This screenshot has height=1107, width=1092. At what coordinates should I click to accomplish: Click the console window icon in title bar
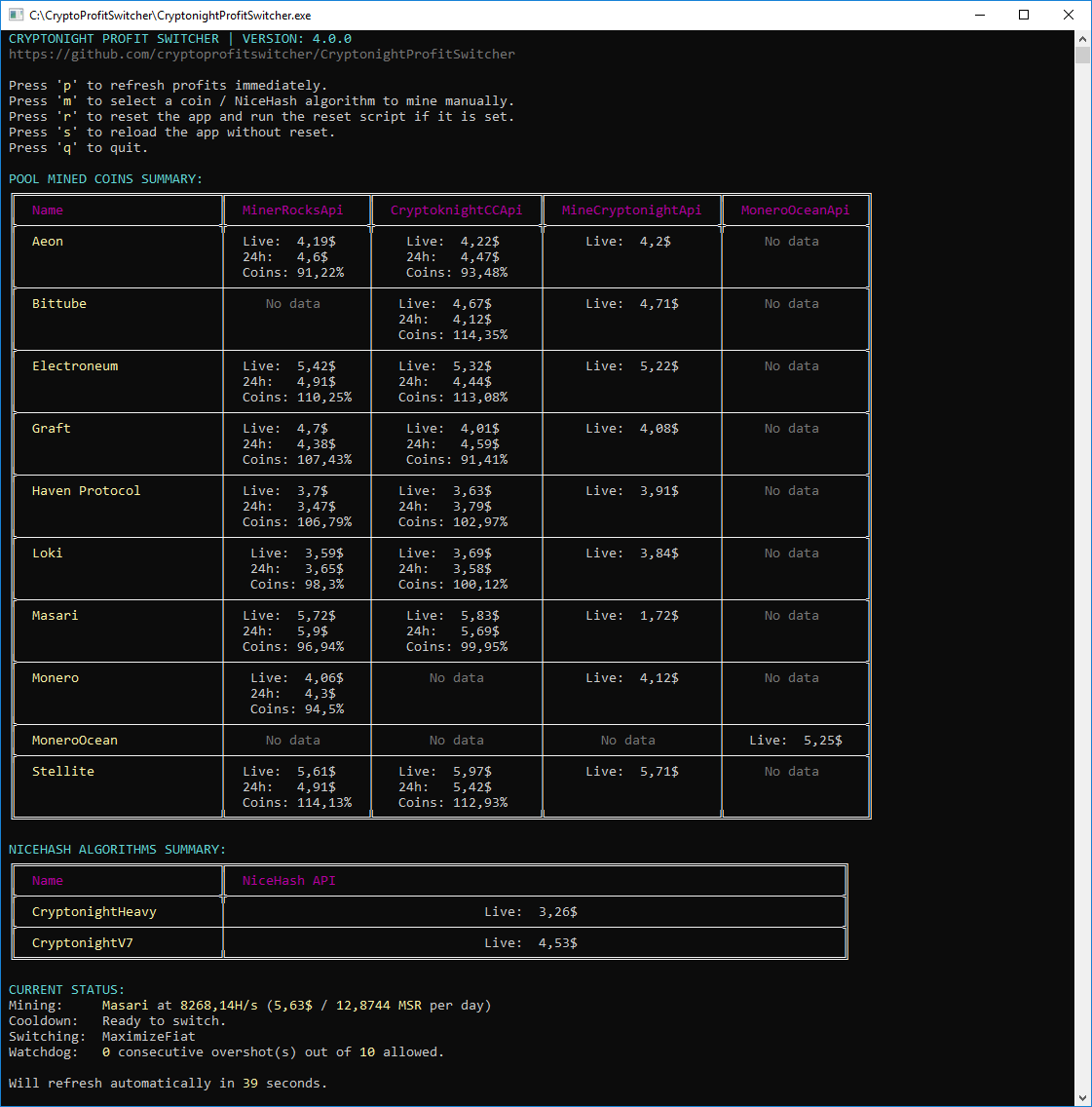pyautogui.click(x=16, y=15)
